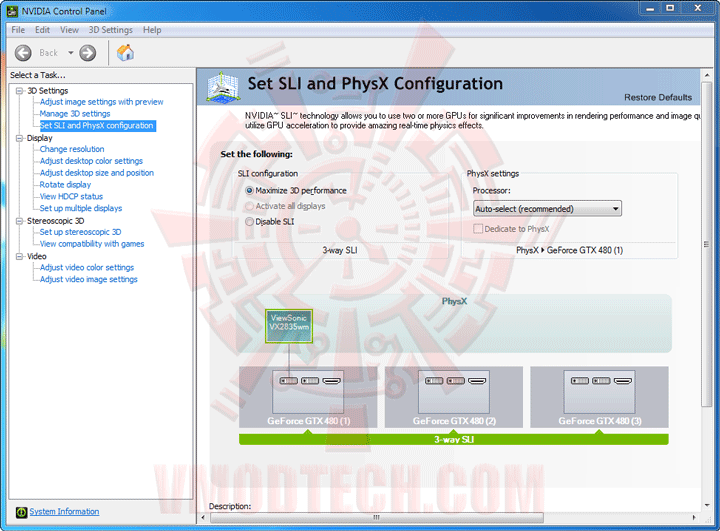Open the Edit menu
This screenshot has height=531, width=720.
pyautogui.click(x=42, y=30)
